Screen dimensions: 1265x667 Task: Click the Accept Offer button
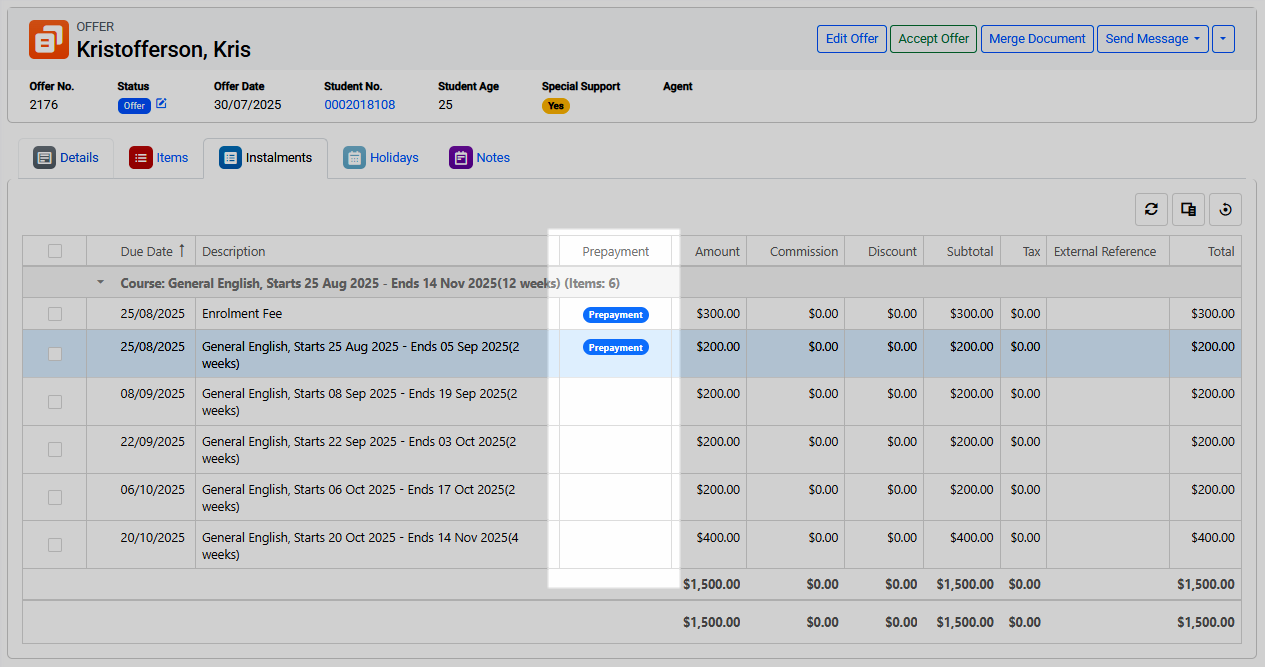(x=933, y=39)
